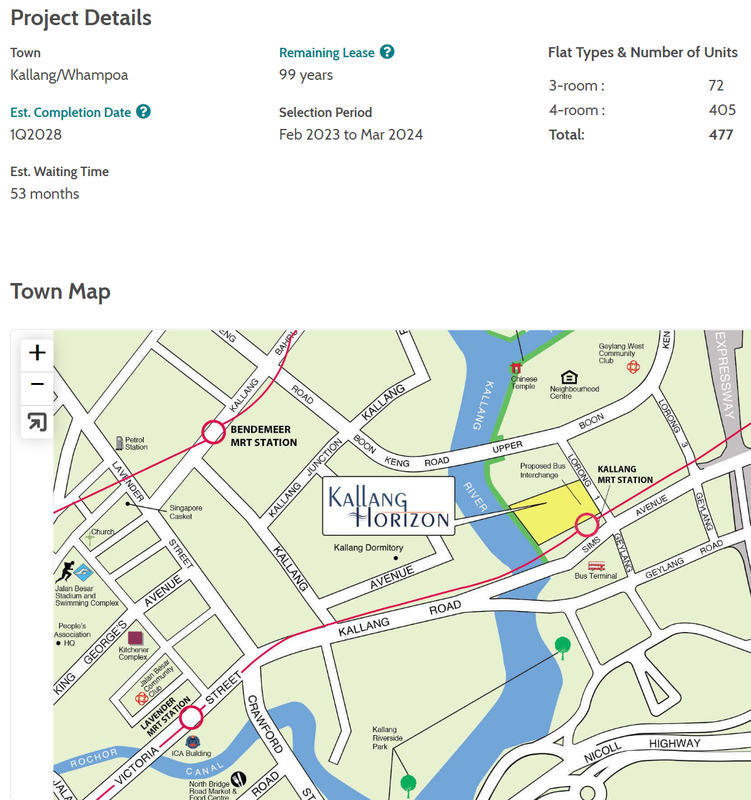
Task: Click the Kallang Dormitory label
Action: 368,547
